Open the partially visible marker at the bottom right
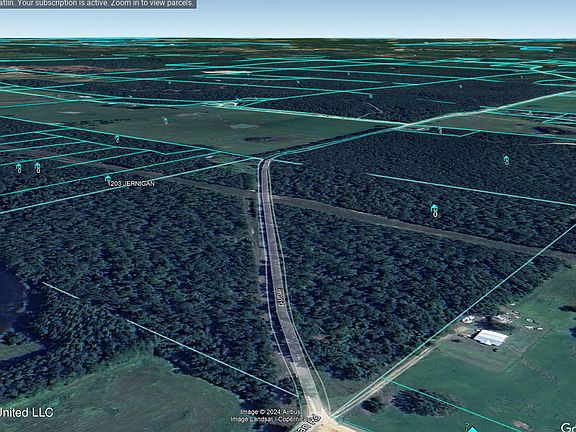Screen dimensions: 576x432 tap(472, 428)
